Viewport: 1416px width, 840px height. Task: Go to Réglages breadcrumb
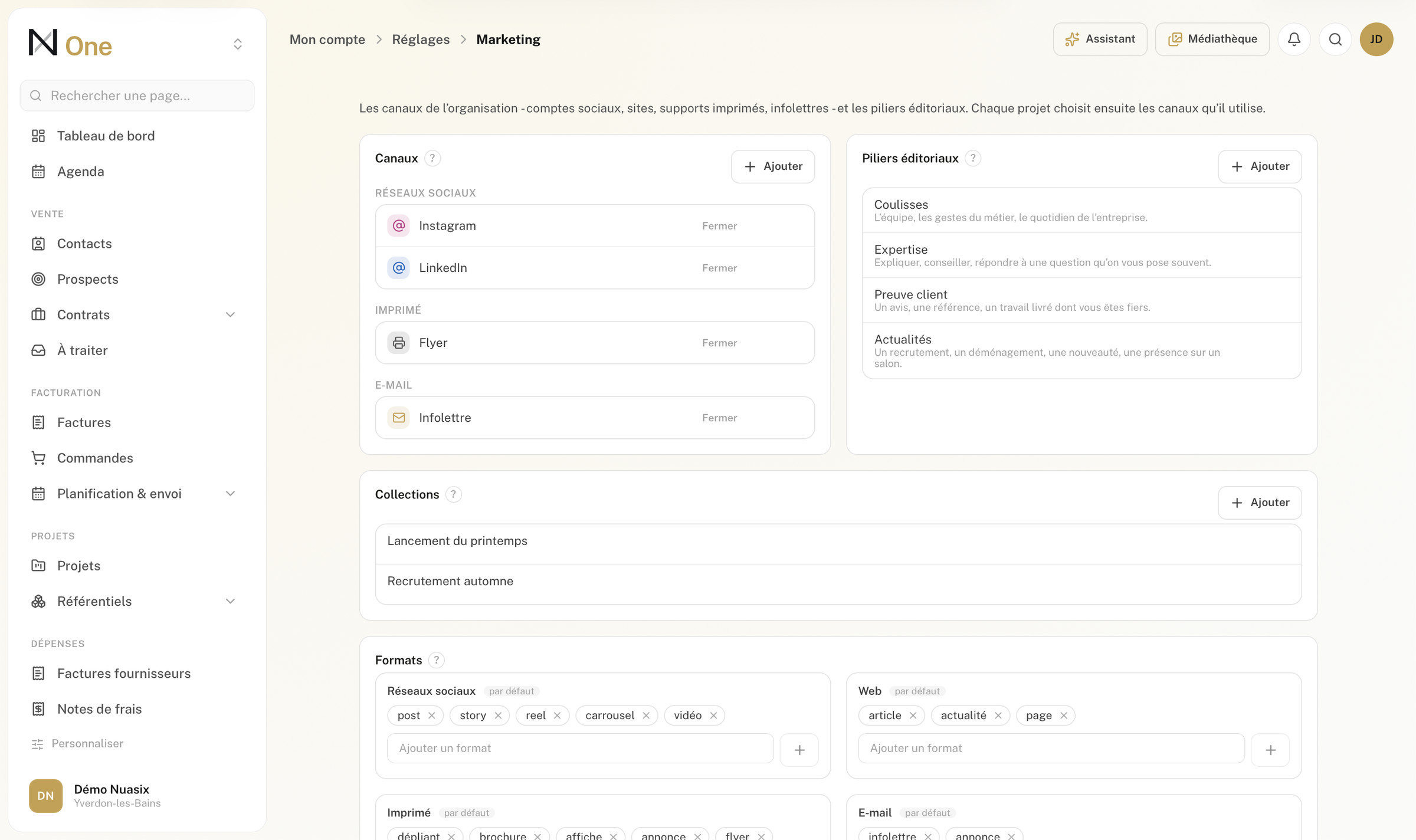coord(421,40)
